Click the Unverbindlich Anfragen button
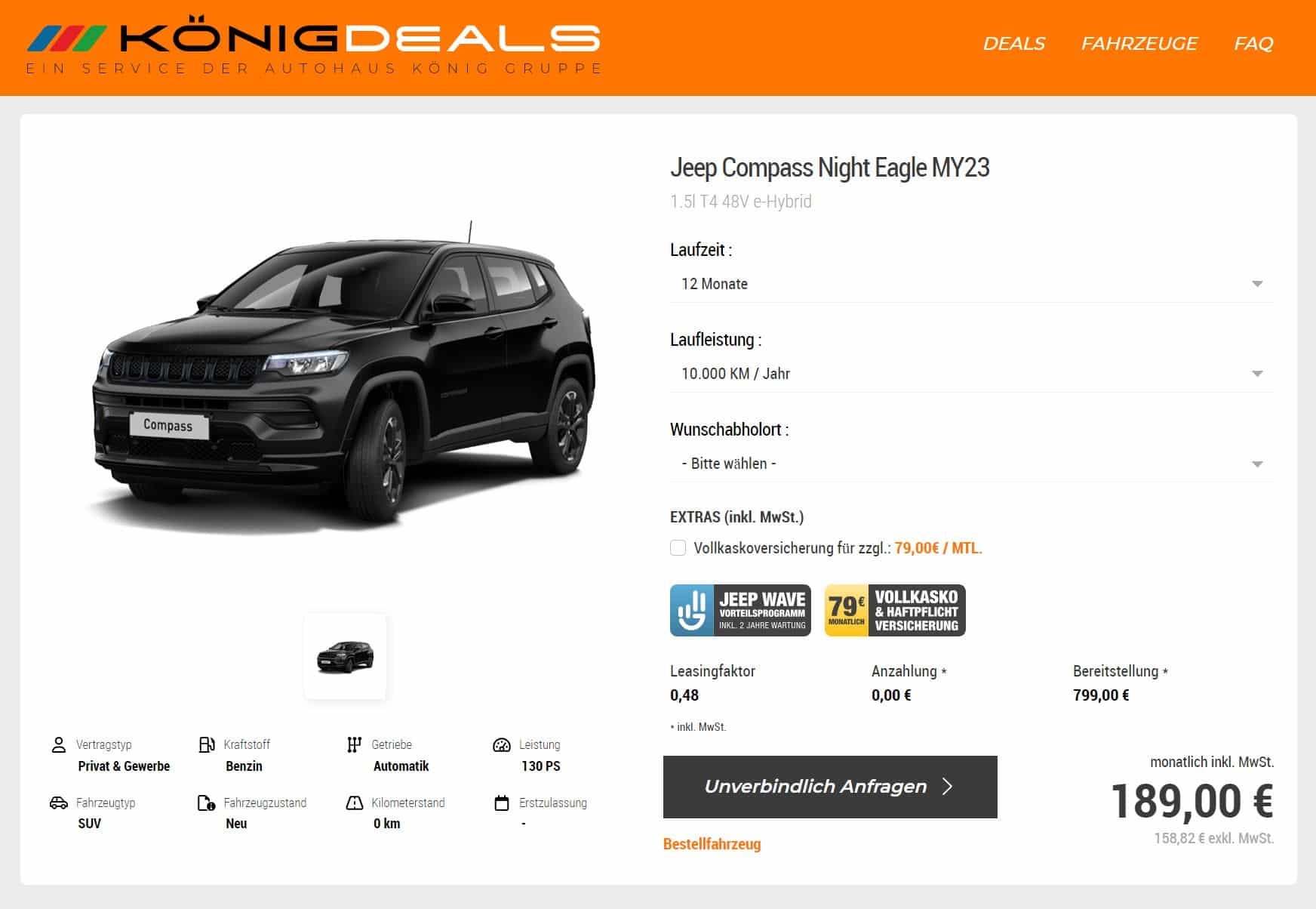The image size is (1316, 909). 830,787
